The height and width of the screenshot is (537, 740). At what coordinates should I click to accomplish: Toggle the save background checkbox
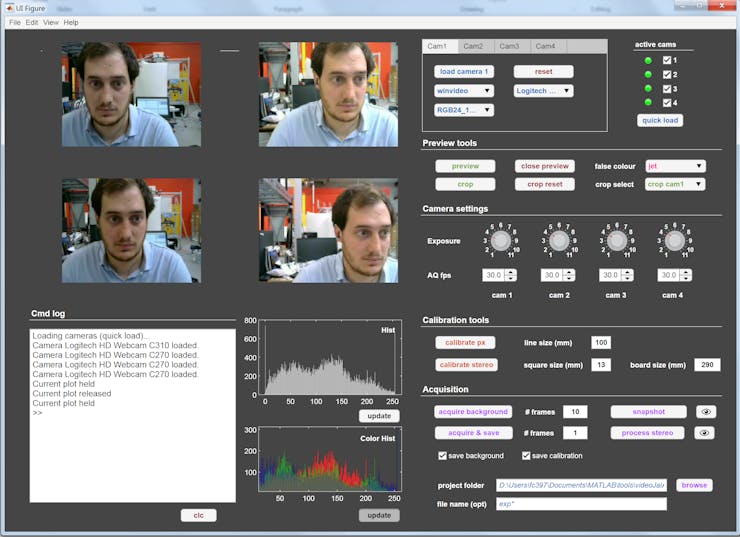click(443, 456)
